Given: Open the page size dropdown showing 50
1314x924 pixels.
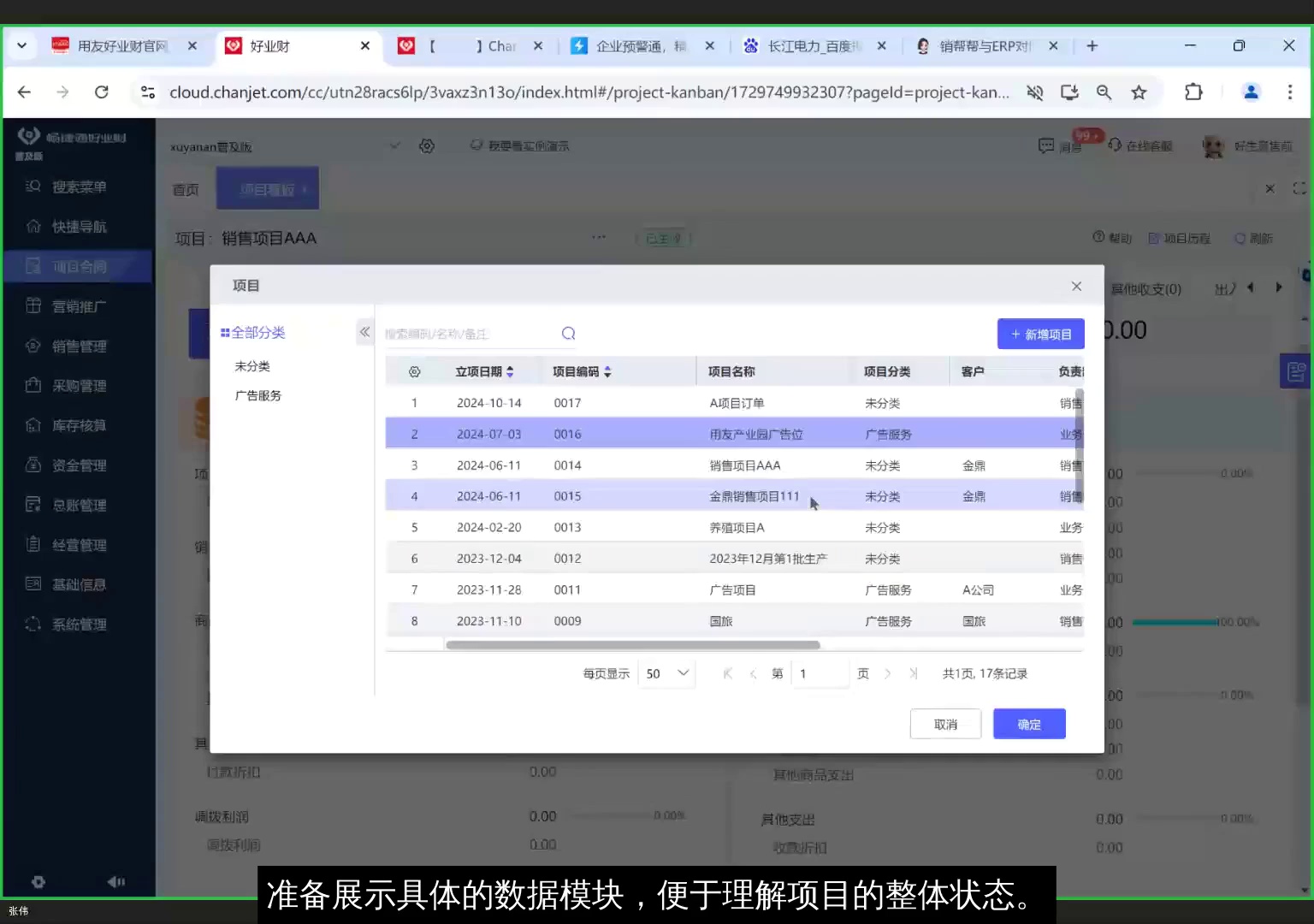Looking at the screenshot, I should (666, 673).
